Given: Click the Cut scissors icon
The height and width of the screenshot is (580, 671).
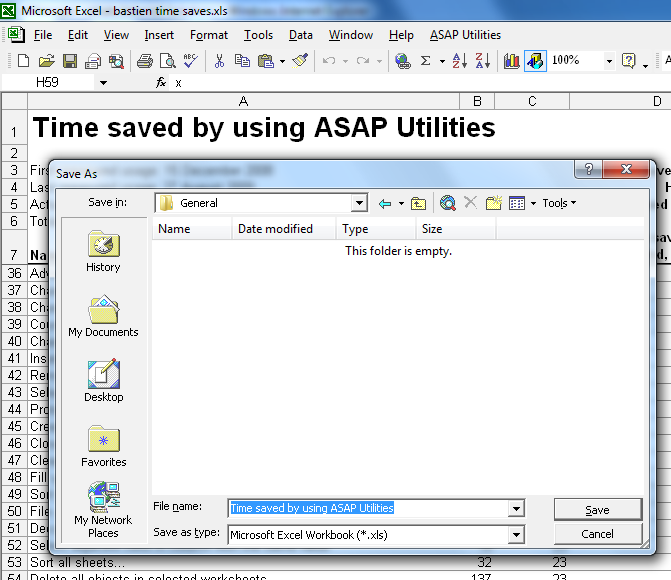Looking at the screenshot, I should pyautogui.click(x=219, y=61).
